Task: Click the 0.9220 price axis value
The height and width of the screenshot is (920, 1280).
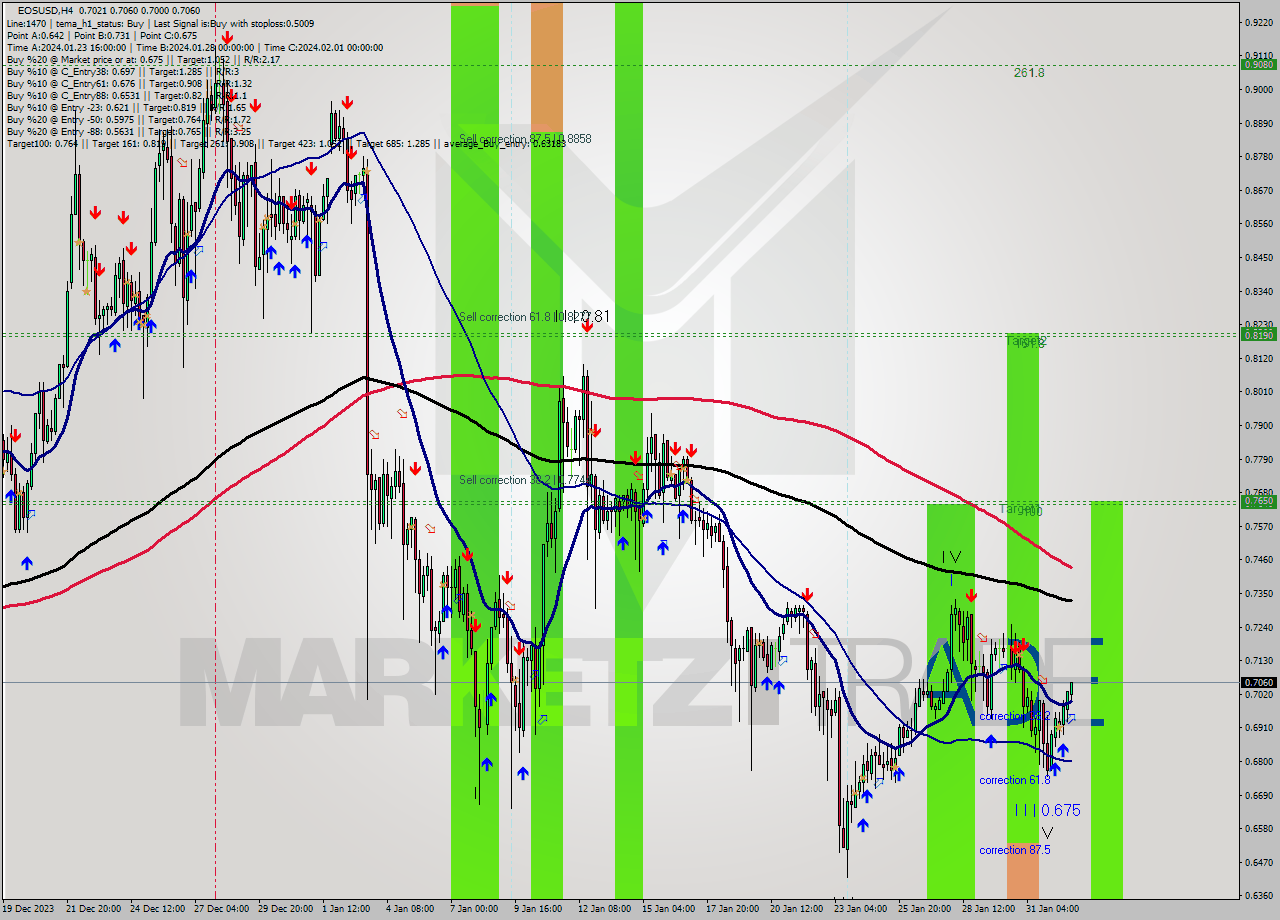Action: coord(1258,22)
